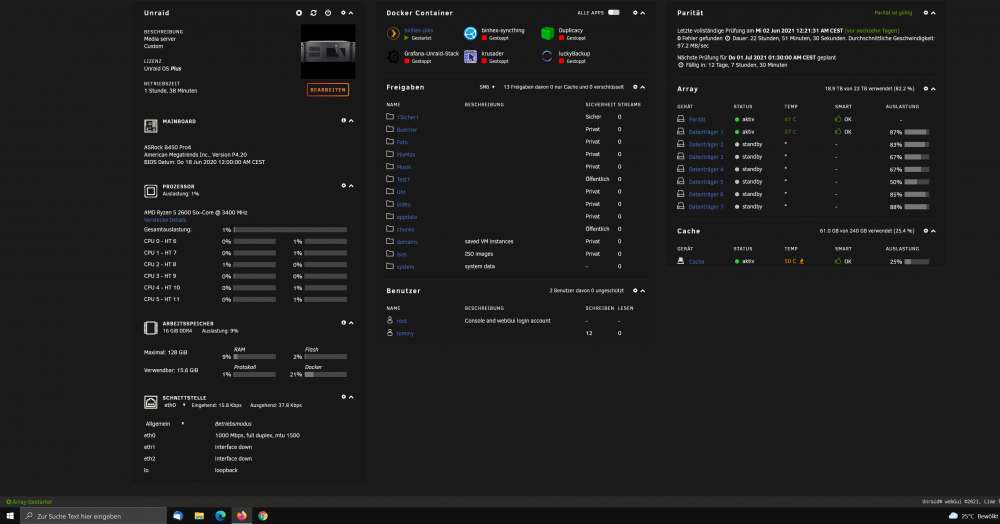Collapse the Schnittstelle section
This screenshot has height=524, width=1000.
click(351, 397)
